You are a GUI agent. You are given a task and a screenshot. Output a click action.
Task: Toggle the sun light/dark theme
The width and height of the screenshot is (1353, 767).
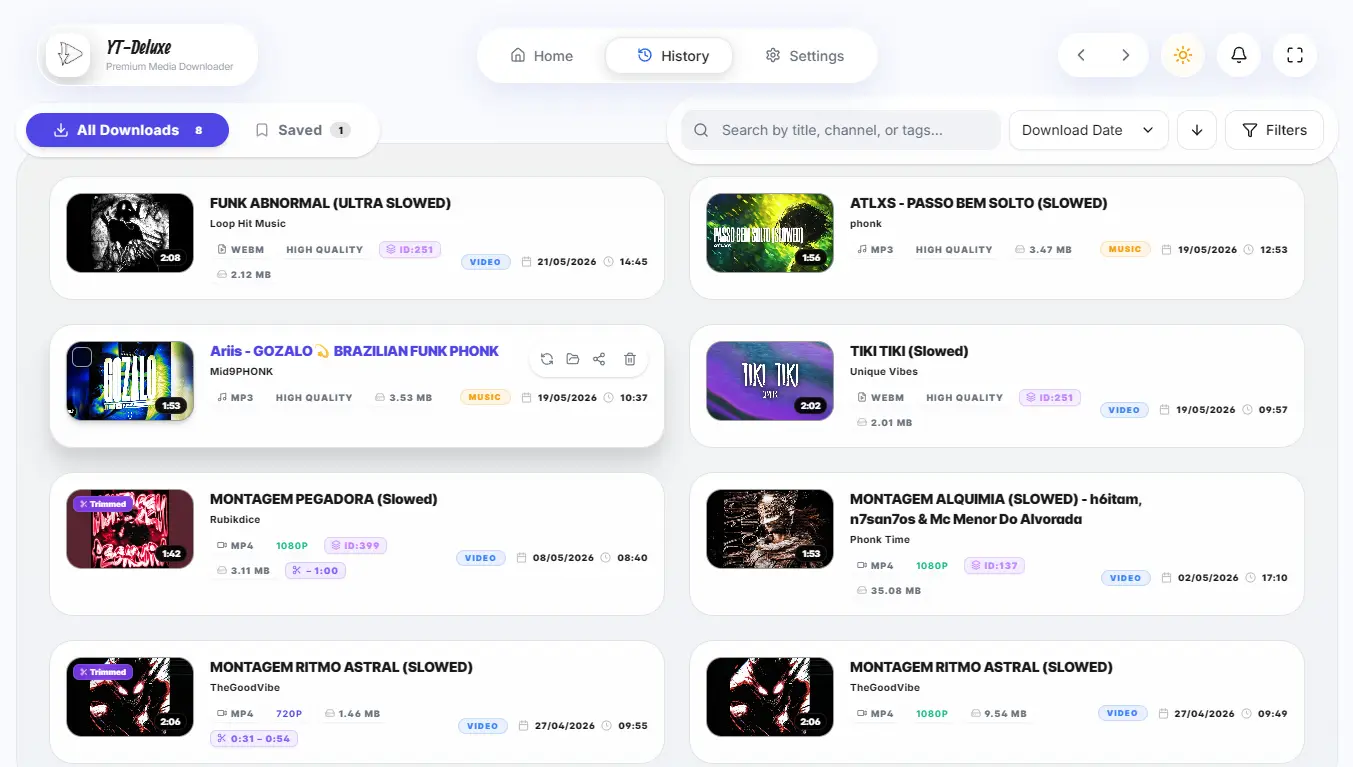[1183, 55]
